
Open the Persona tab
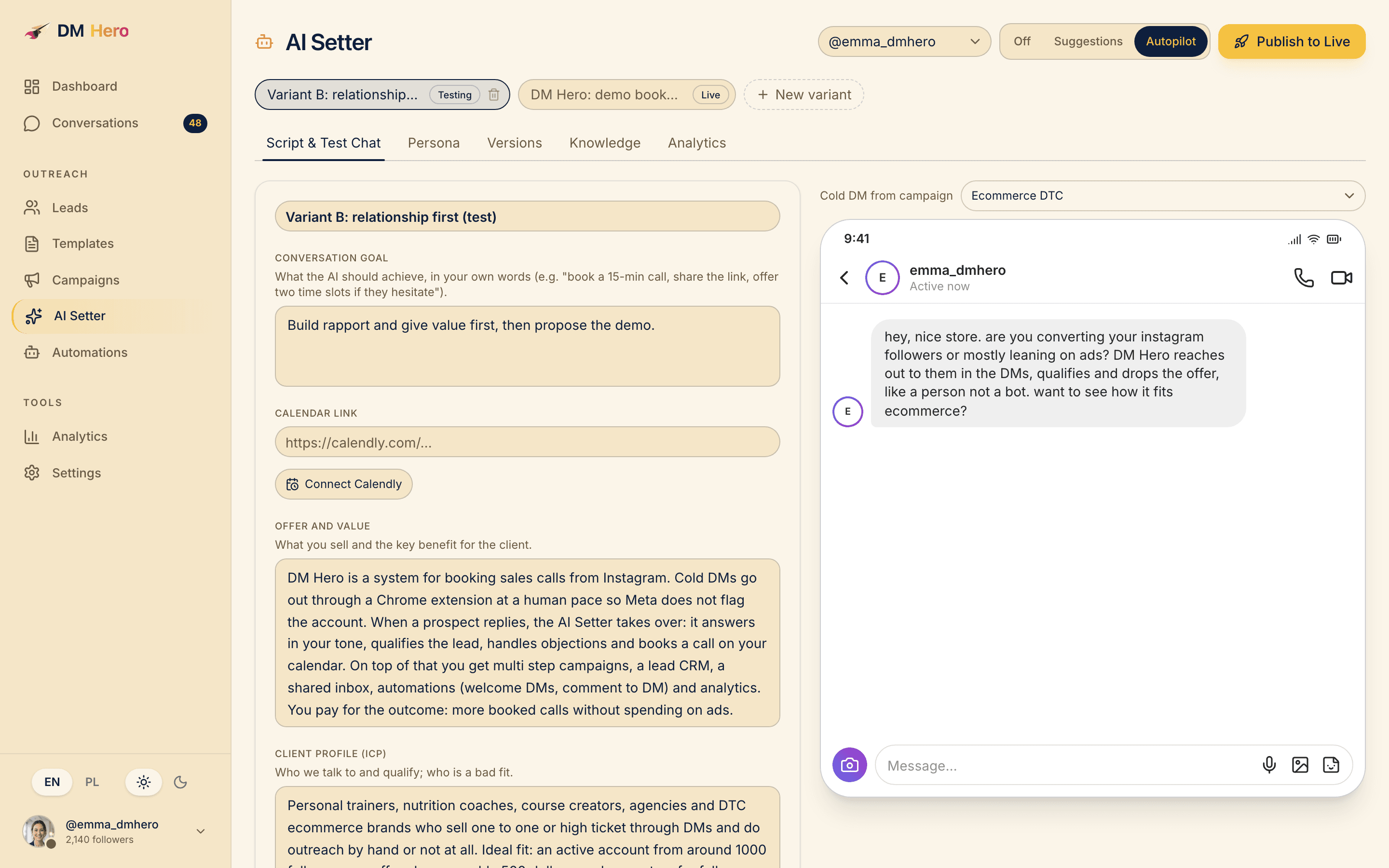(x=434, y=143)
